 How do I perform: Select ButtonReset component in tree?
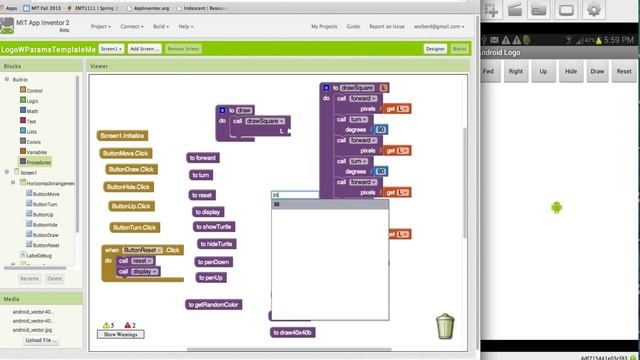[43, 245]
